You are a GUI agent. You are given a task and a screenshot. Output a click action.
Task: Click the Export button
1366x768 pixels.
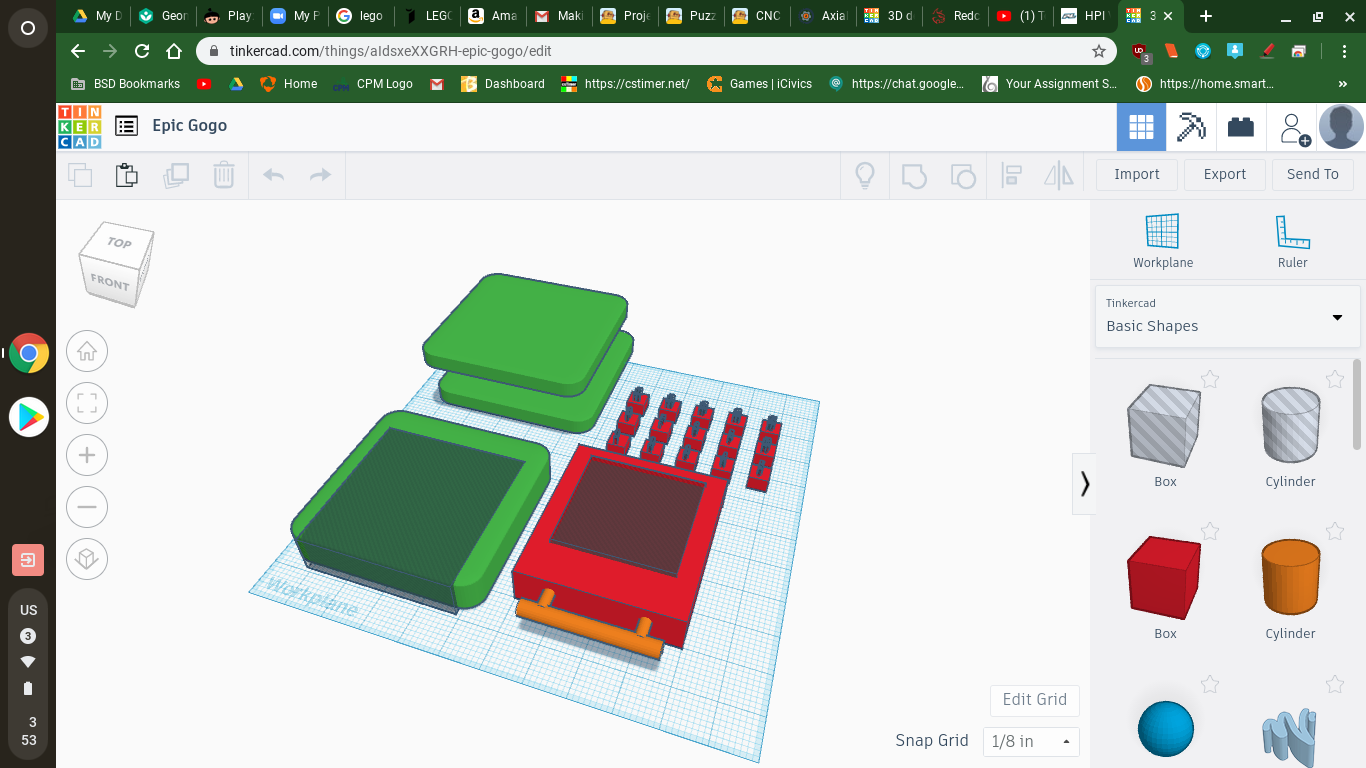[x=1225, y=174]
